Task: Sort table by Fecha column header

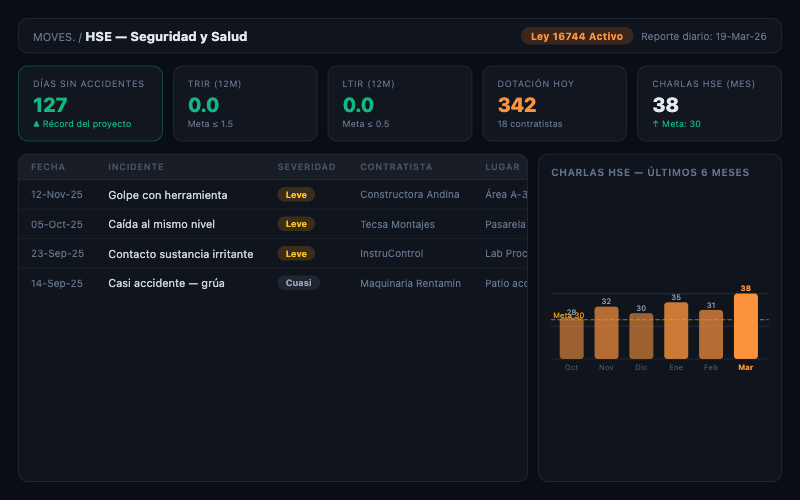Action: pyautogui.click(x=48, y=167)
